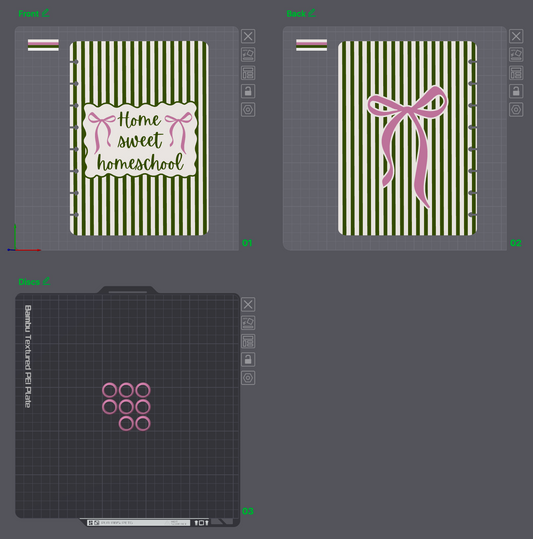Image resolution: width=533 pixels, height=539 pixels.
Task: Arrange objects on the Back plate
Action: point(516,73)
